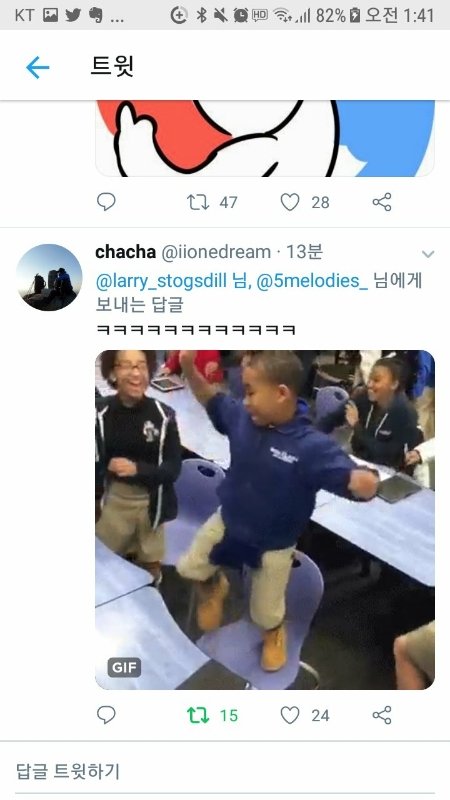Open tweet options chevron beside 13분
The image size is (450, 800).
coord(428,254)
